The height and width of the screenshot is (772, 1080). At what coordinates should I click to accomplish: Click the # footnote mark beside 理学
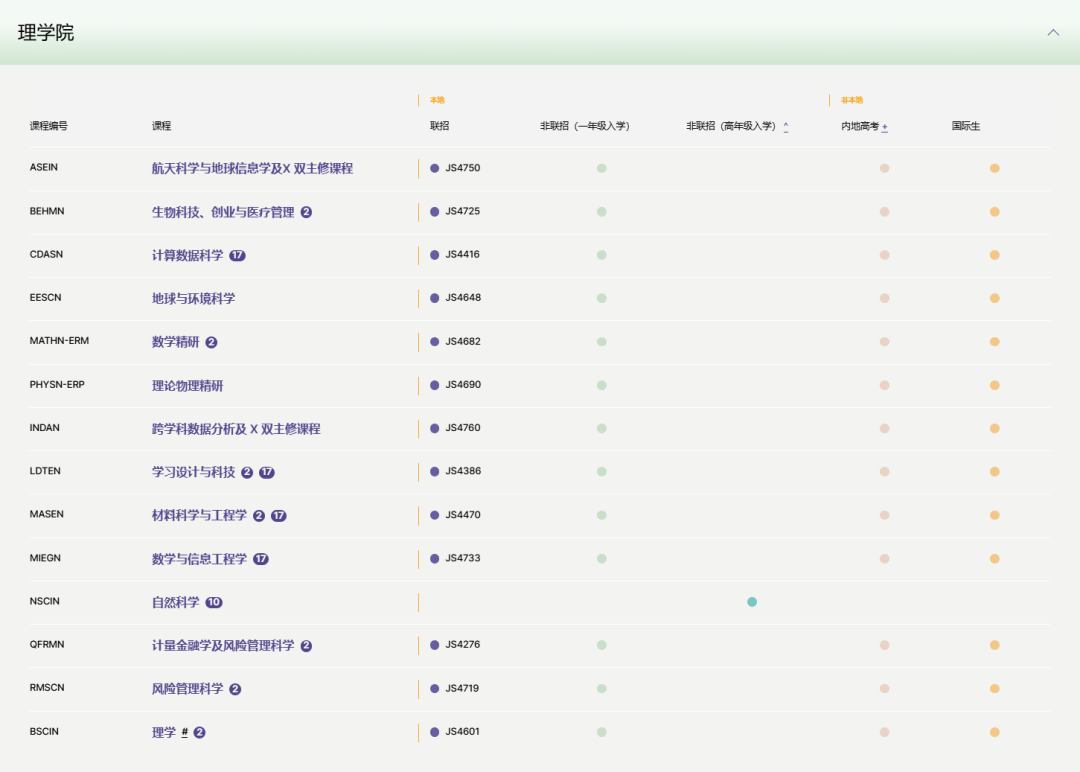coord(185,732)
